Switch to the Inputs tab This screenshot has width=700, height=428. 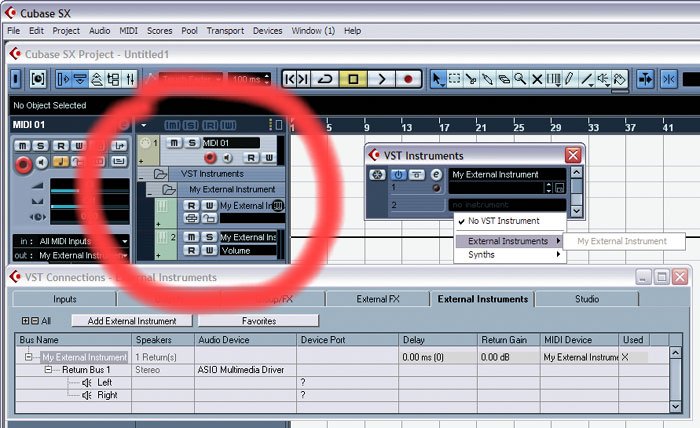point(65,299)
